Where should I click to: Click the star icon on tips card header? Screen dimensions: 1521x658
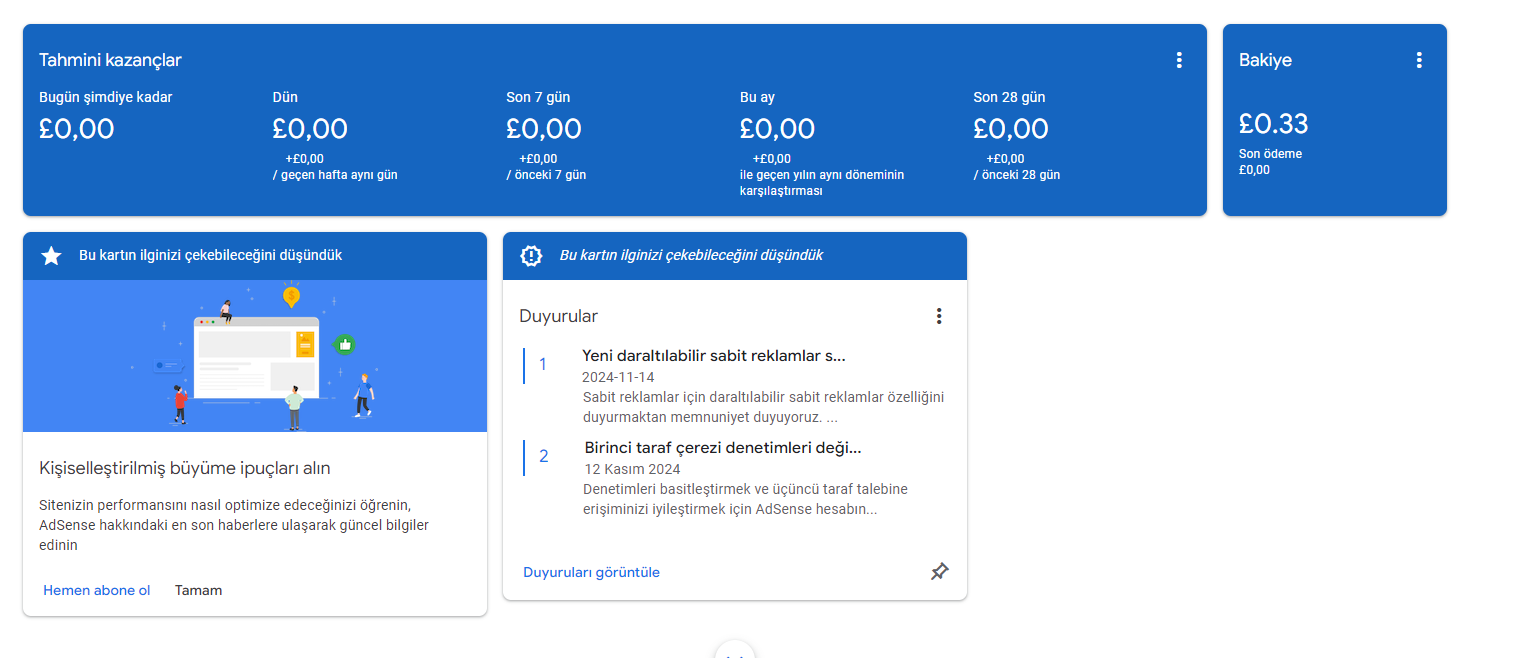51,256
